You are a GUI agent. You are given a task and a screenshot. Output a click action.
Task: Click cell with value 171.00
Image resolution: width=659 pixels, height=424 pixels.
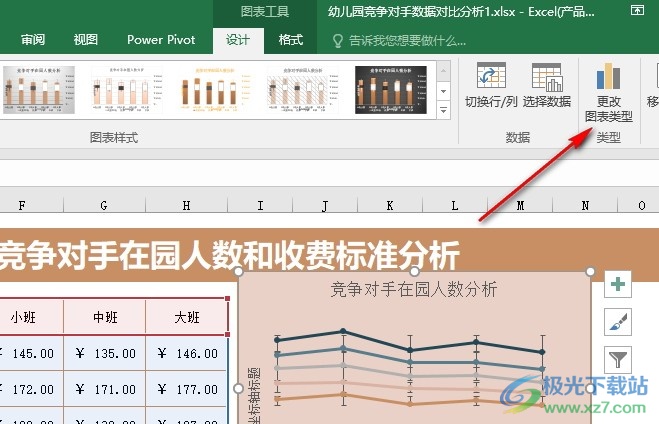pos(105,389)
